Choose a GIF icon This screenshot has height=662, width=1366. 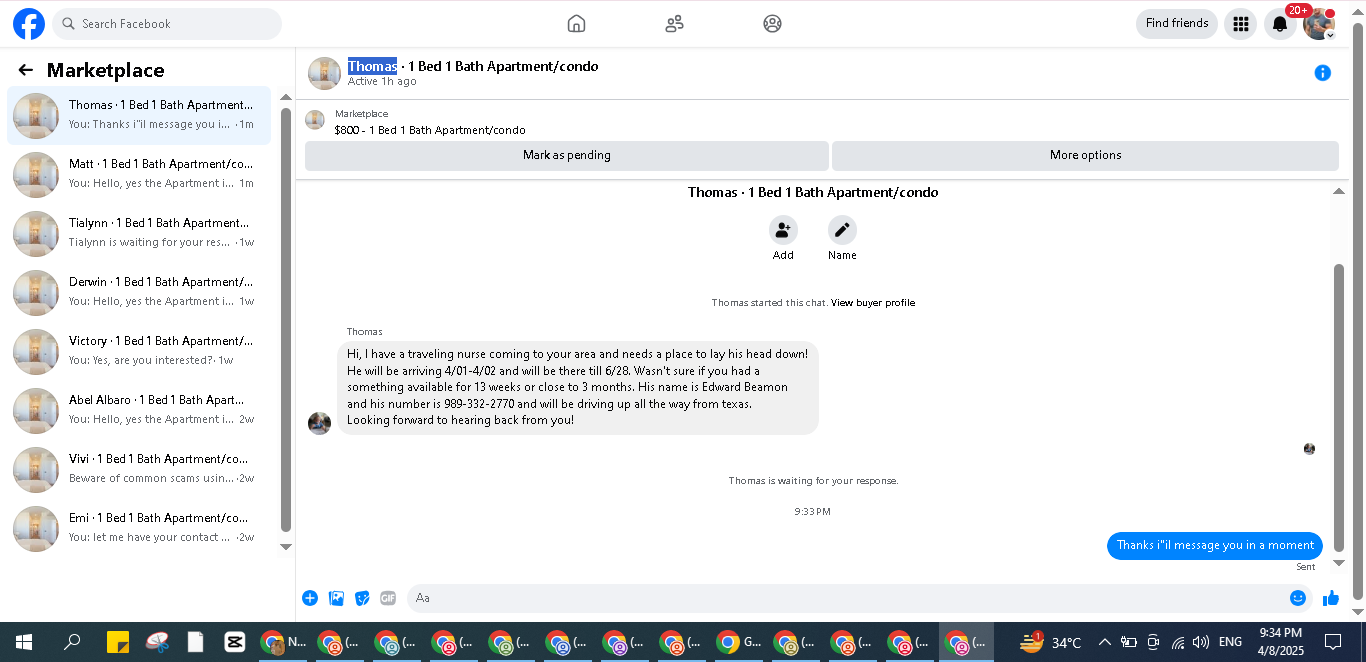388,598
